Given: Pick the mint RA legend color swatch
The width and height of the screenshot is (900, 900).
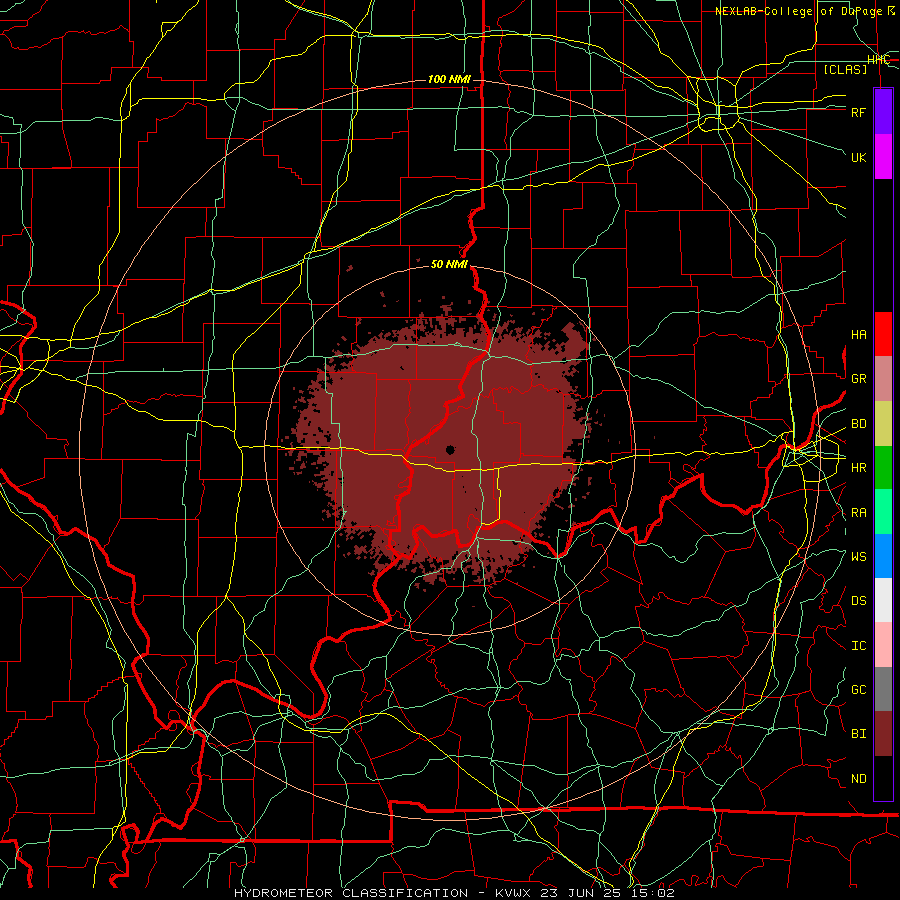Looking at the screenshot, I should (x=883, y=512).
